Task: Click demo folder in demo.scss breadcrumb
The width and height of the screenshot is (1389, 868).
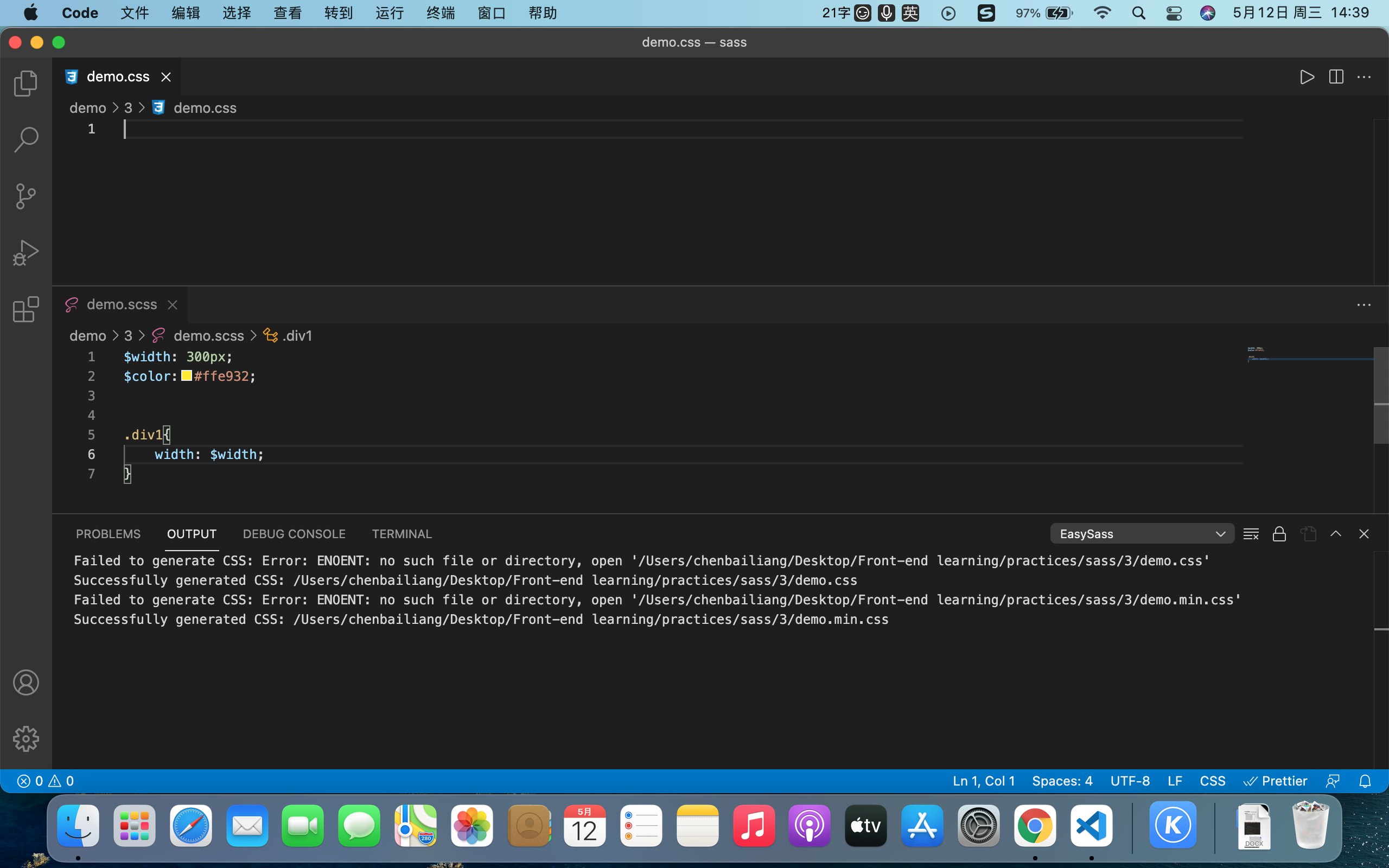Action: (88, 336)
